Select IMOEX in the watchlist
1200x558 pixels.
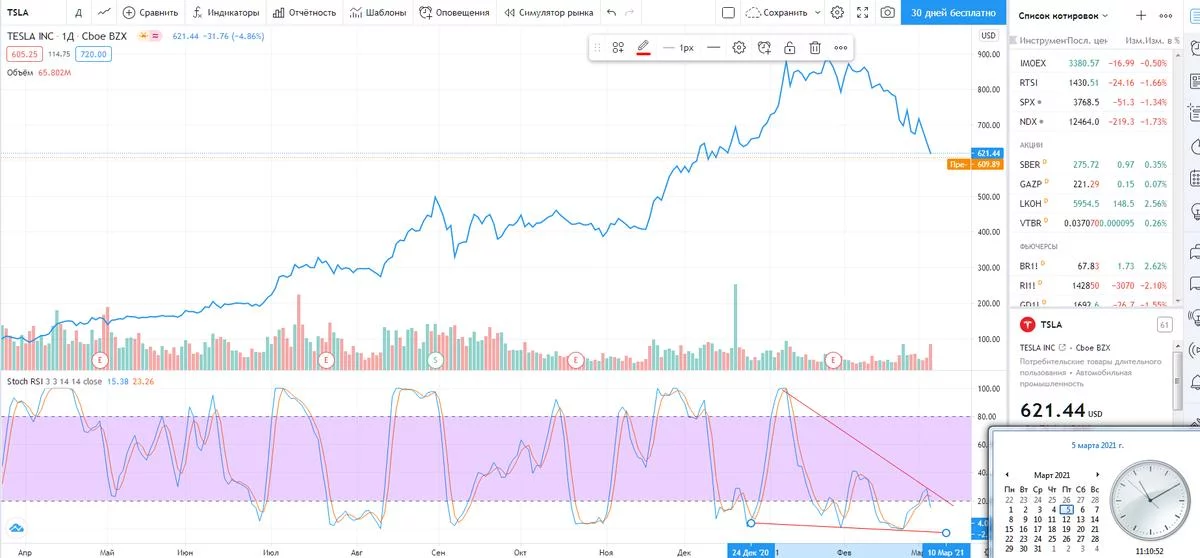[1093, 63]
